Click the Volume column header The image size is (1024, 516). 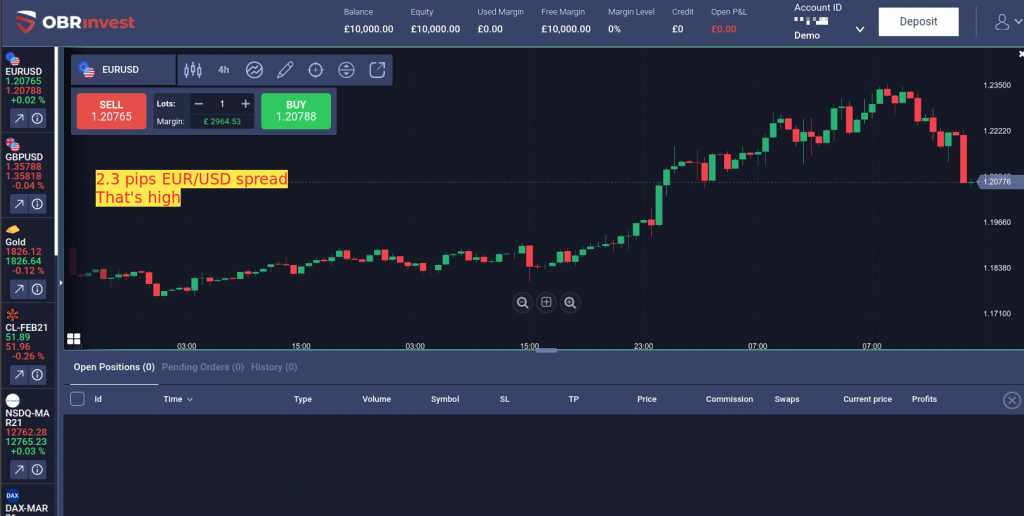(376, 399)
